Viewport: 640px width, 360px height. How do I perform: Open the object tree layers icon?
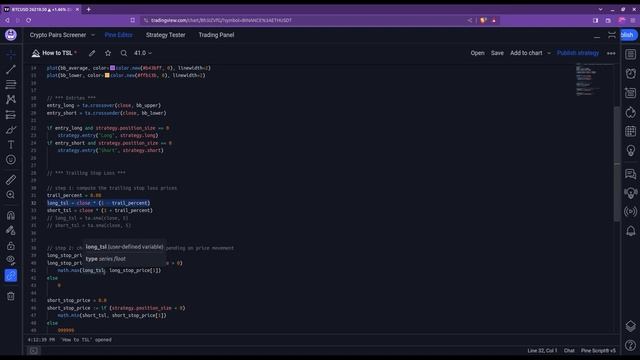(x=631, y=326)
